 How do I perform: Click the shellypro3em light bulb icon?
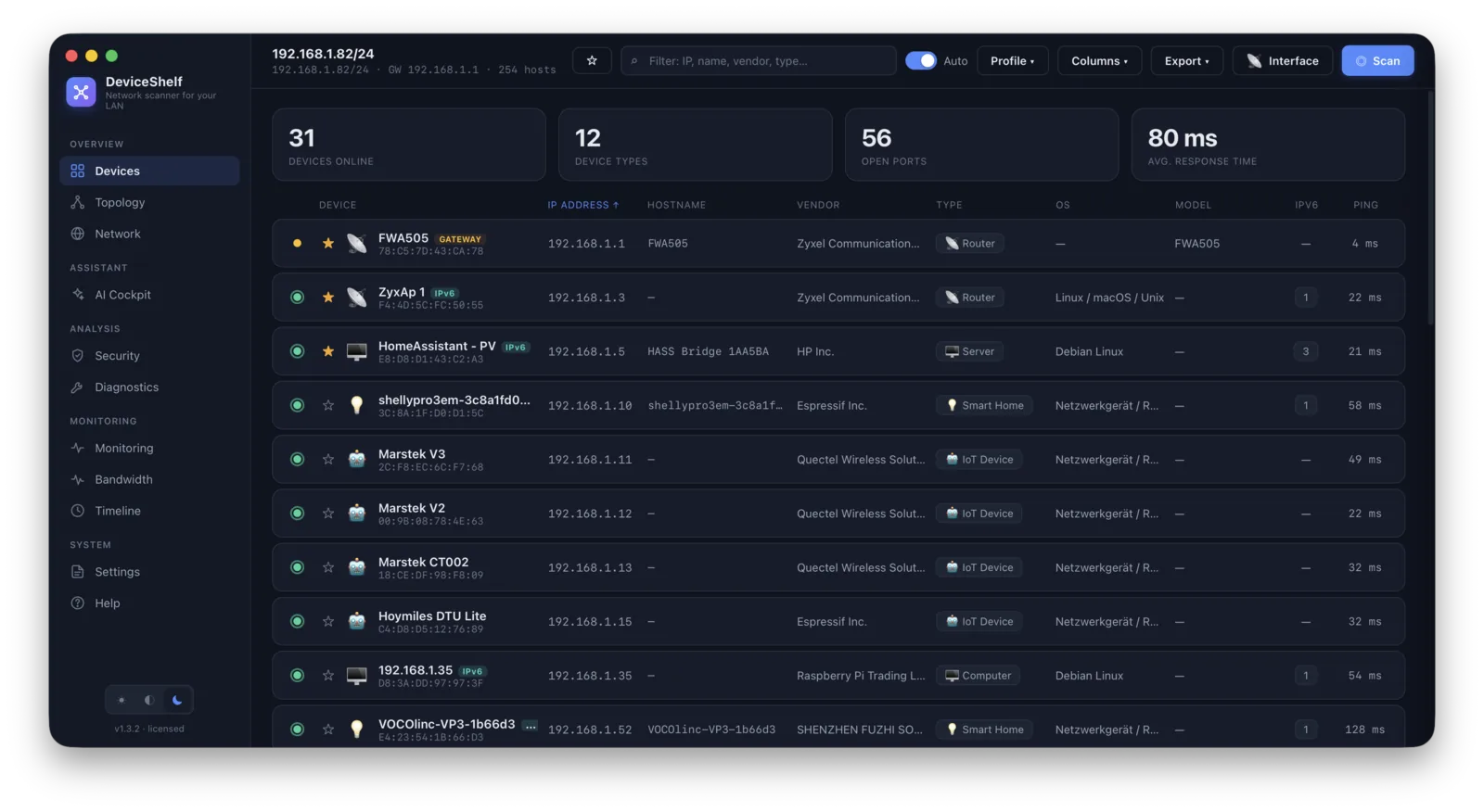click(357, 405)
